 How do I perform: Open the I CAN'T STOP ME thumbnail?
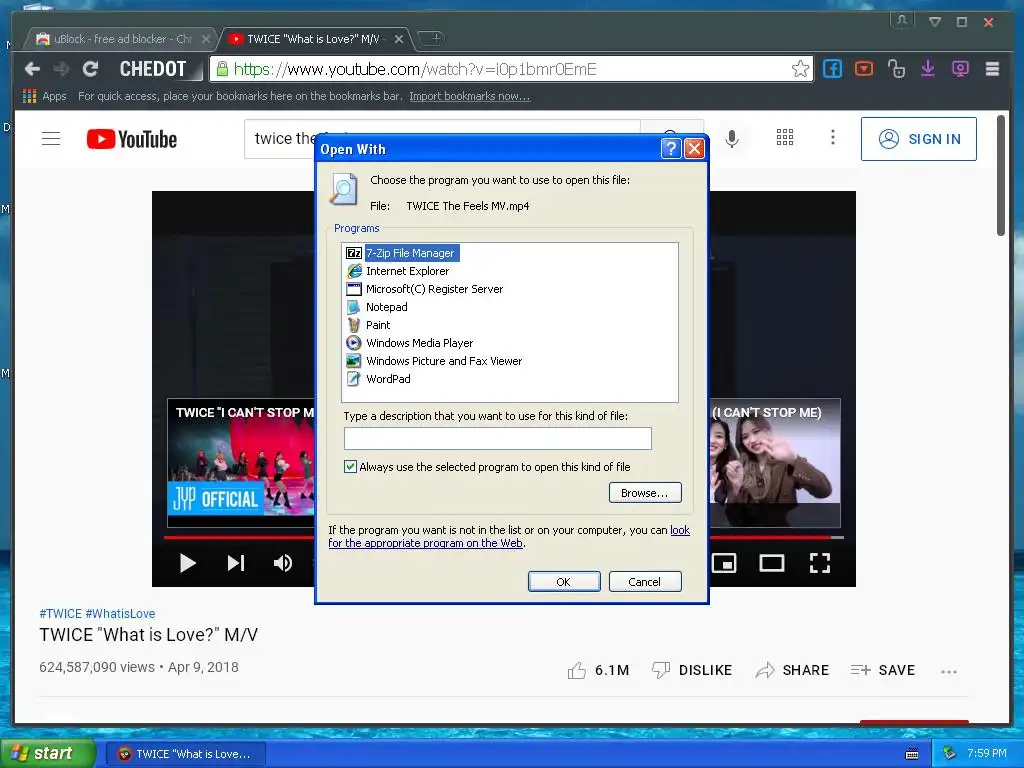tap(241, 462)
